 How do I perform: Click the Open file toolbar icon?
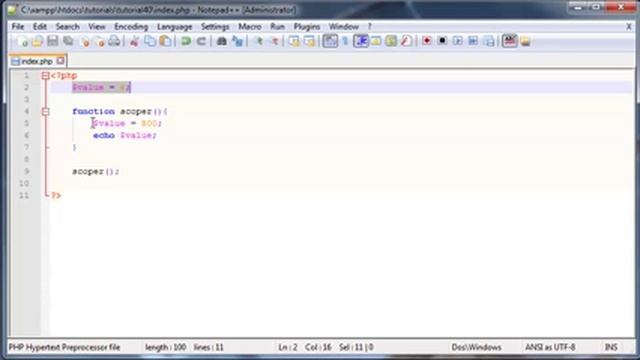[x=37, y=41]
